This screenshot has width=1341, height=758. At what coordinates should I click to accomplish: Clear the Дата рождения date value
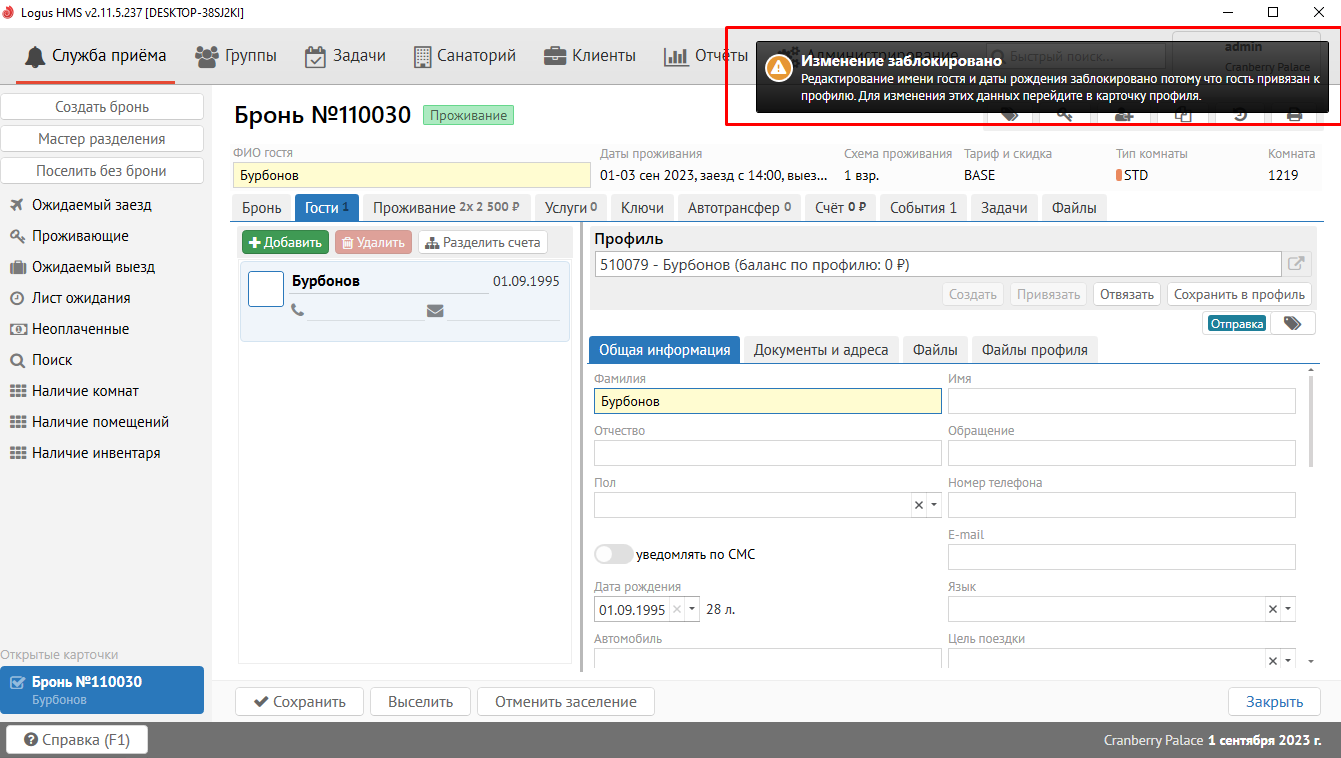tap(677, 609)
